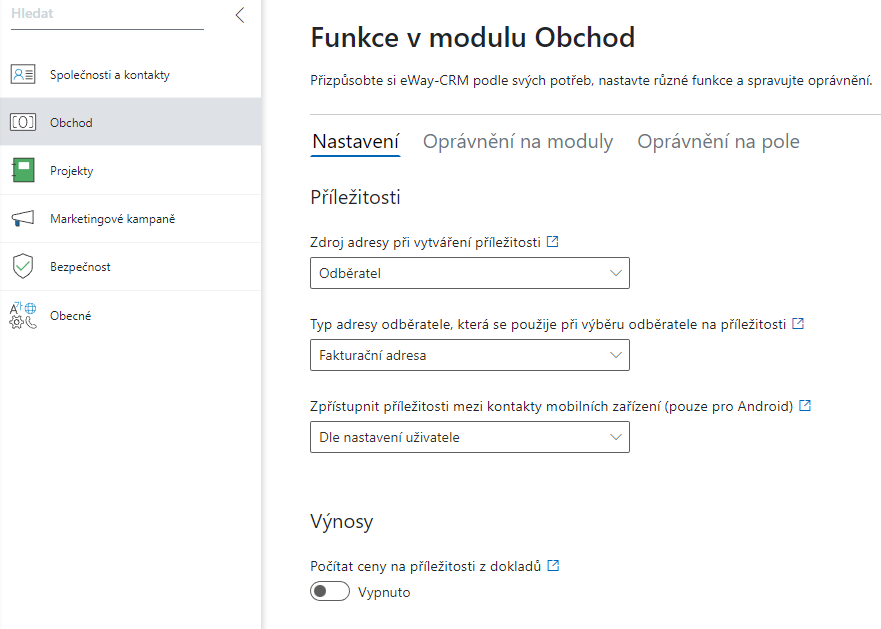881x629 pixels.
Task: Expand the Dle nastavení uživatele dropdown
Action: [x=470, y=437]
